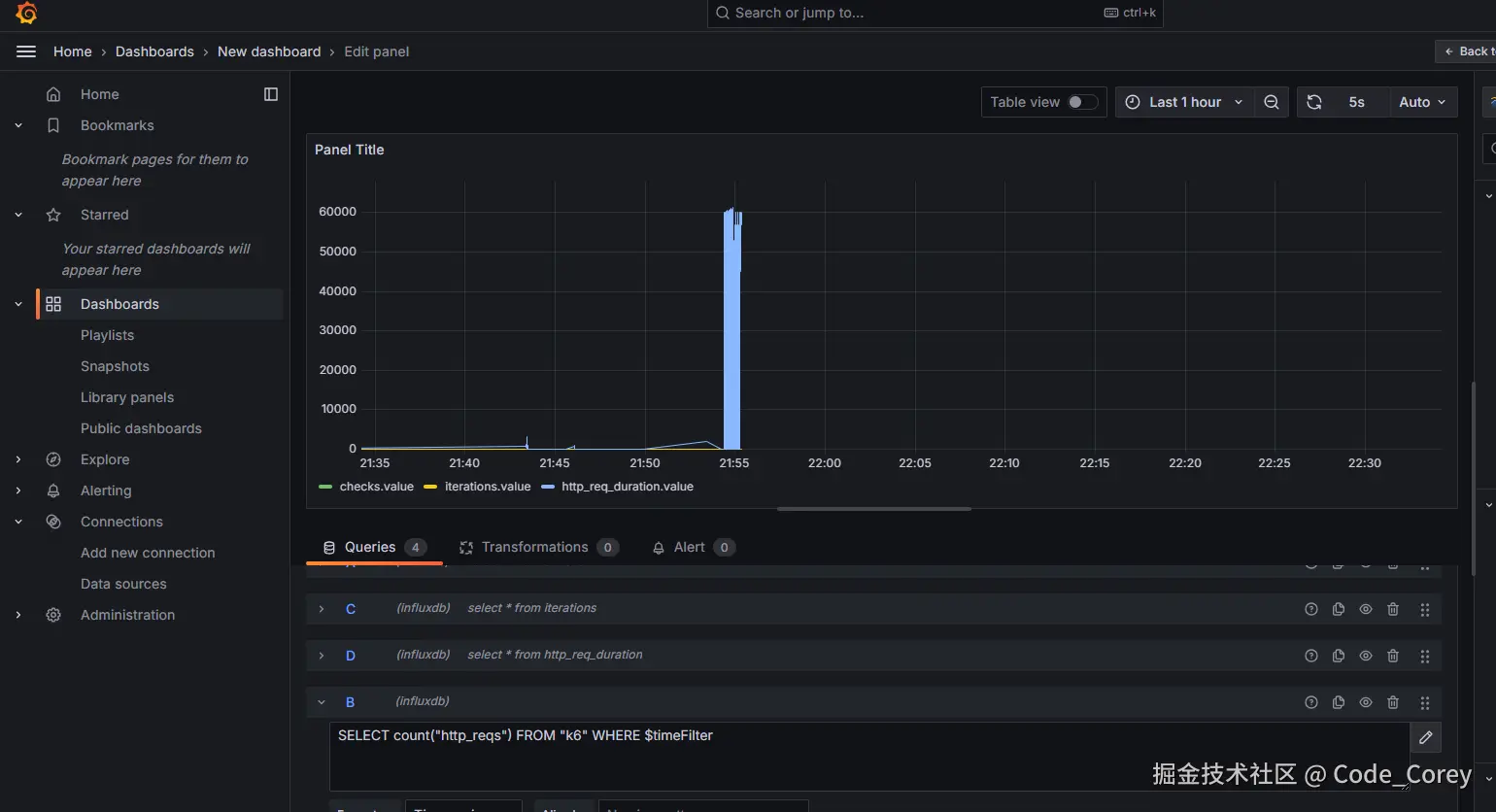Expand query D row
1496x812 pixels.
point(322,656)
